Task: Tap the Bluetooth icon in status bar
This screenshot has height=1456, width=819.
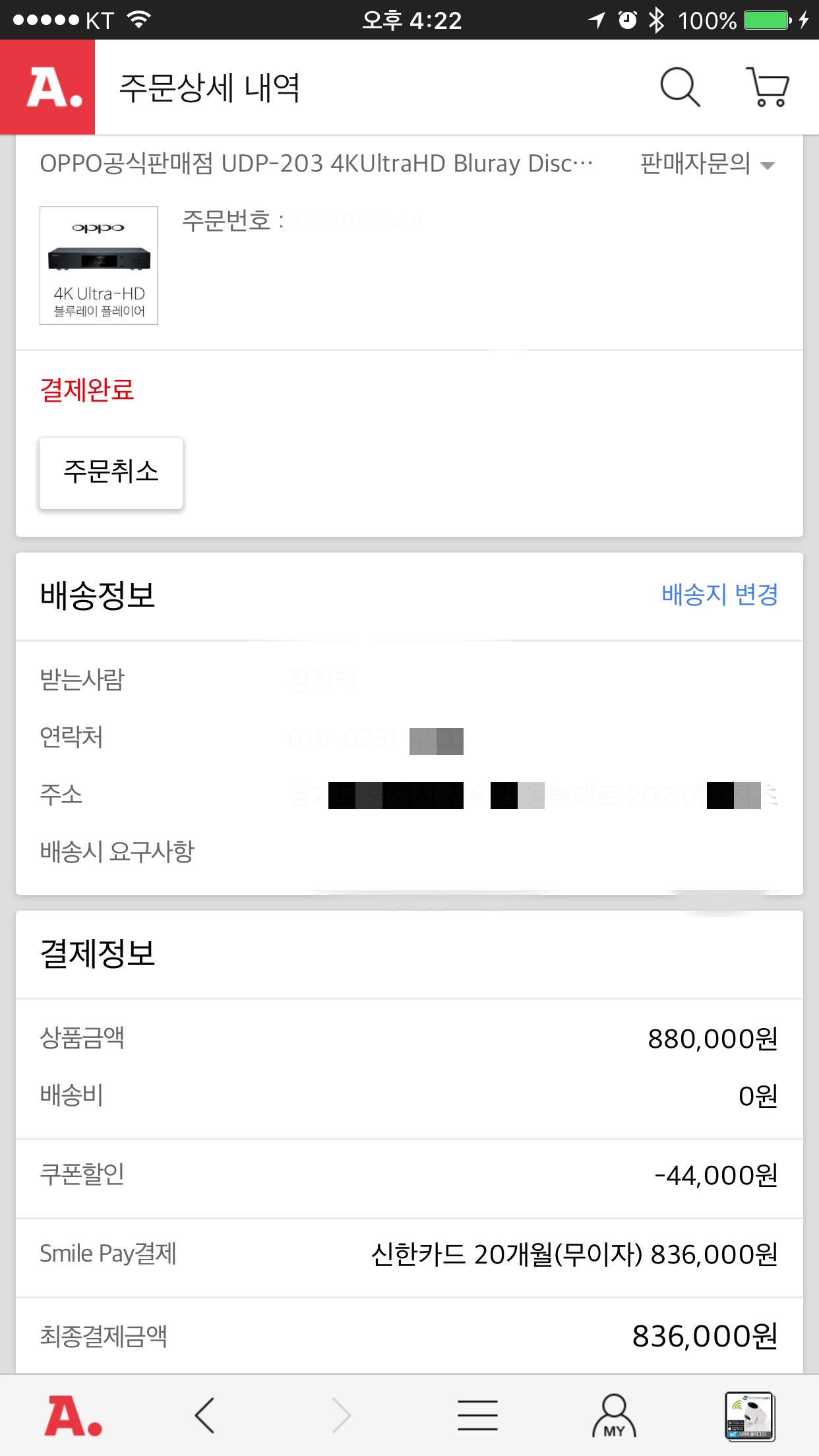Action: (x=656, y=20)
